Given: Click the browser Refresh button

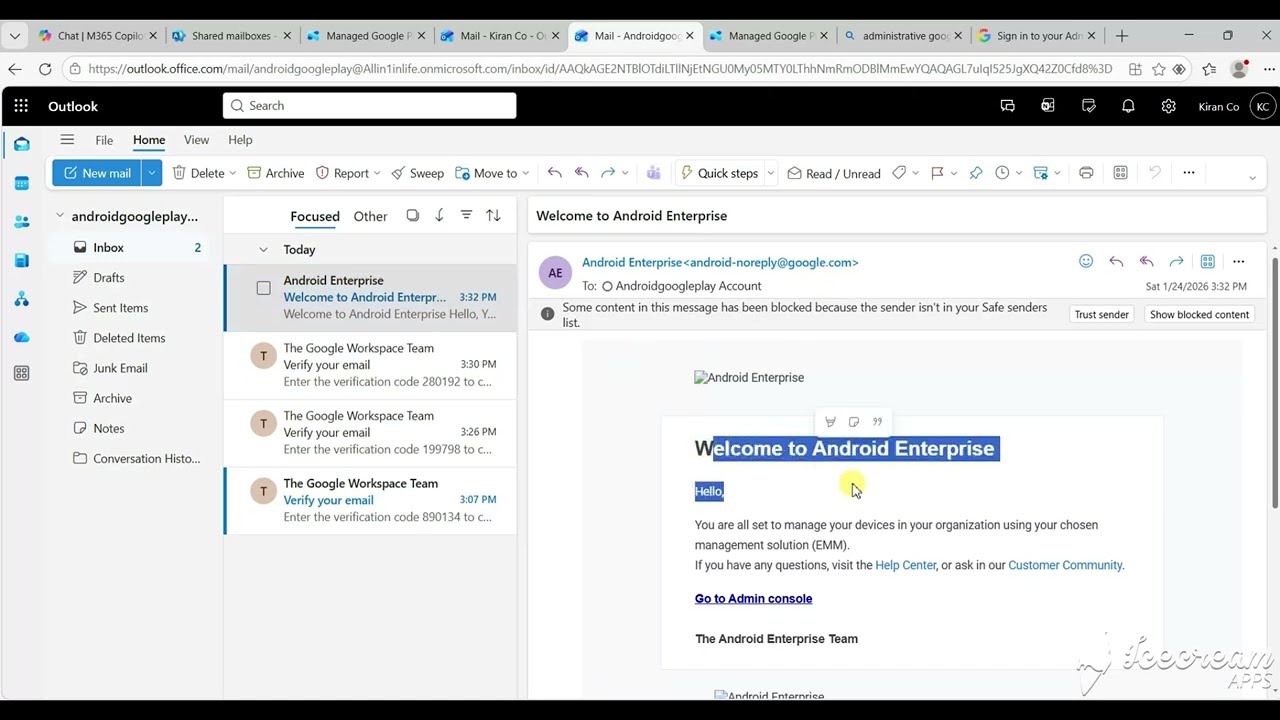Looking at the screenshot, I should pos(45,69).
